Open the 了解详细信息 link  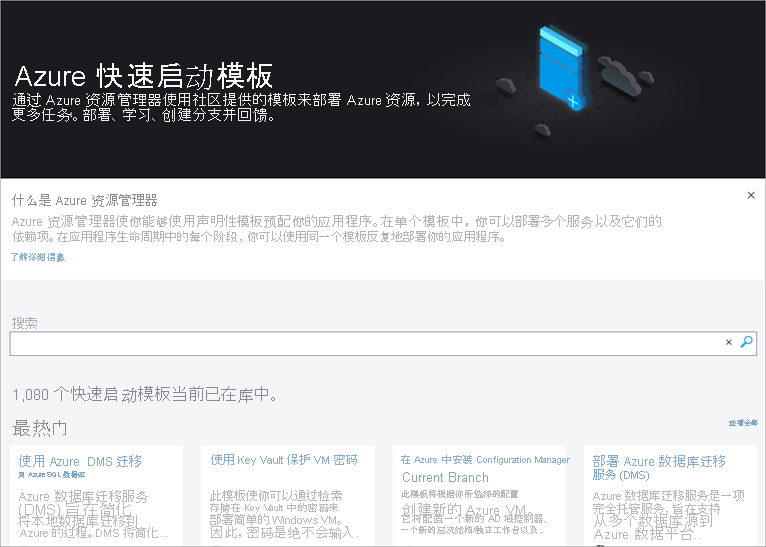(38, 257)
